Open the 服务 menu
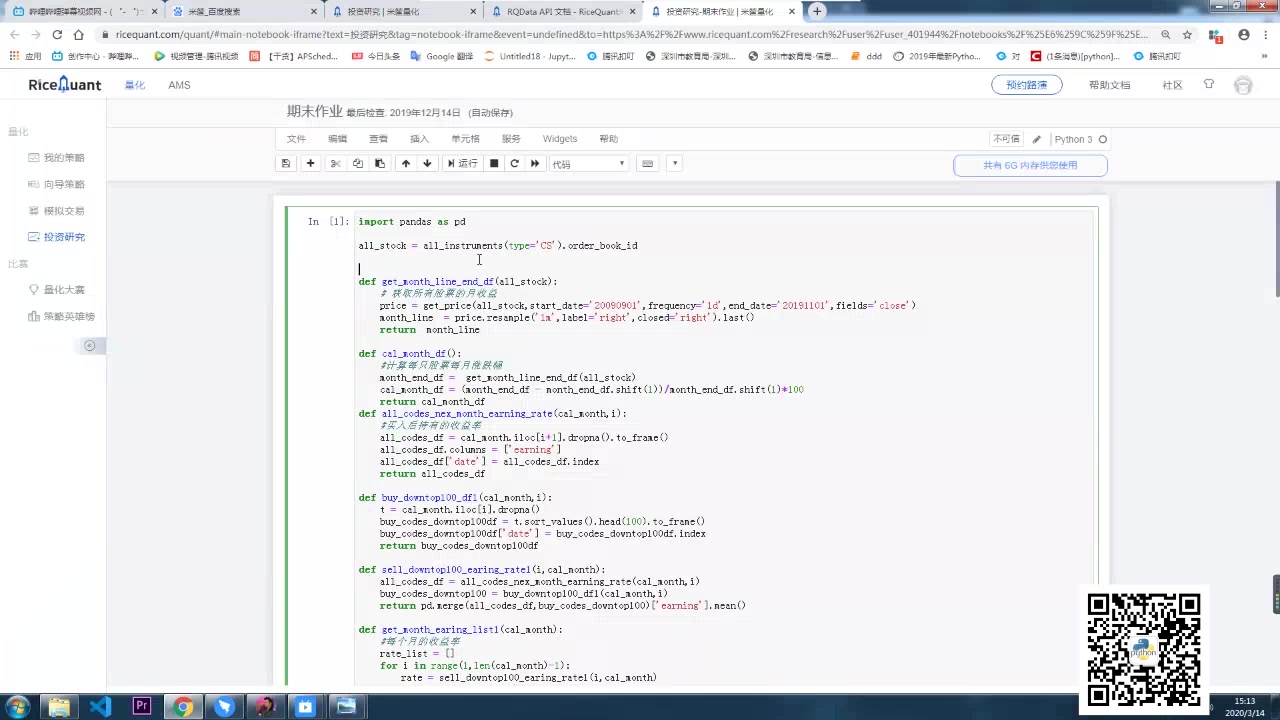 click(x=511, y=139)
